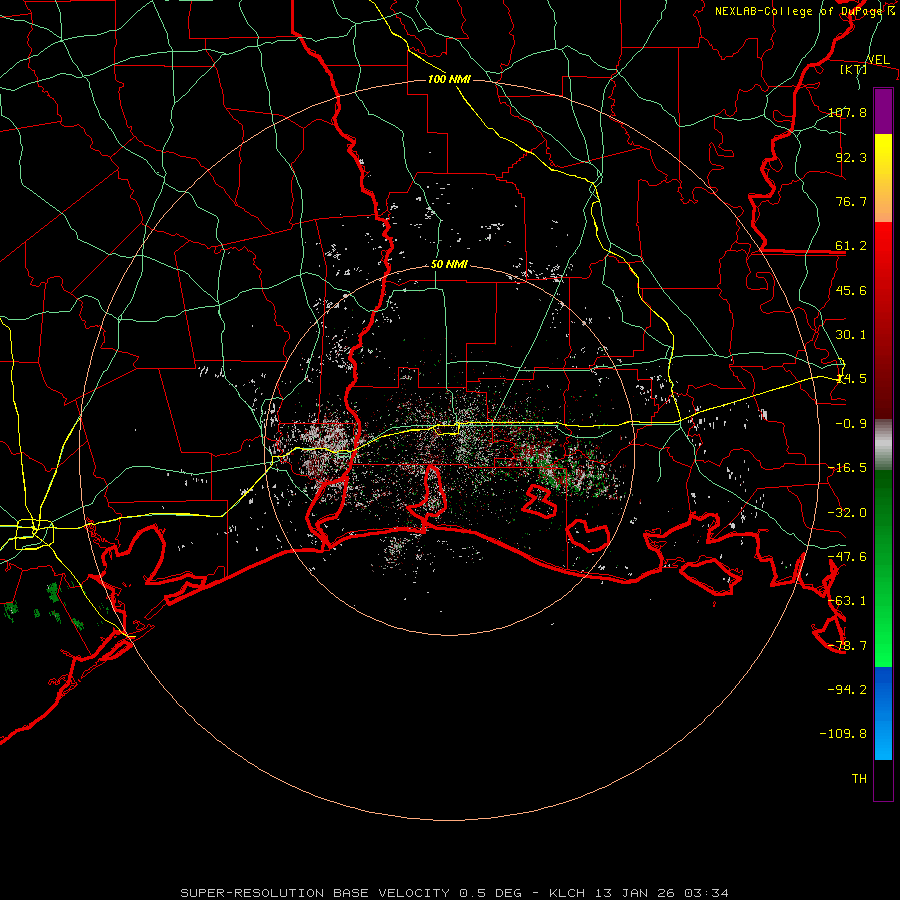Image resolution: width=900 pixels, height=900 pixels.
Task: Click the -16.5 velocity scale value
Action: [x=847, y=468]
